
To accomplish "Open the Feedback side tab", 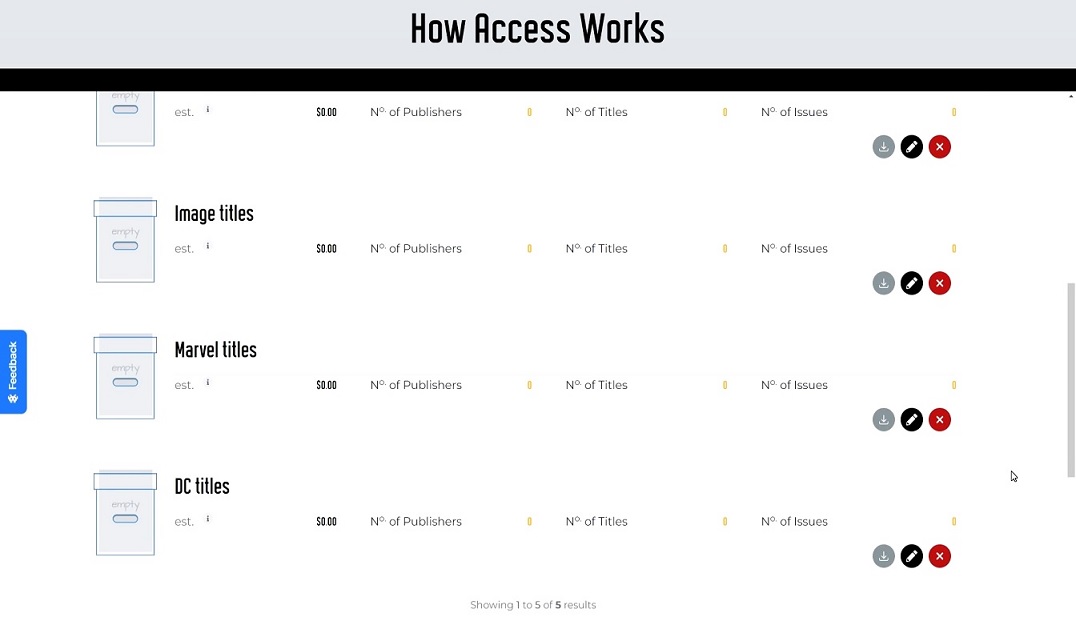I will [13, 371].
